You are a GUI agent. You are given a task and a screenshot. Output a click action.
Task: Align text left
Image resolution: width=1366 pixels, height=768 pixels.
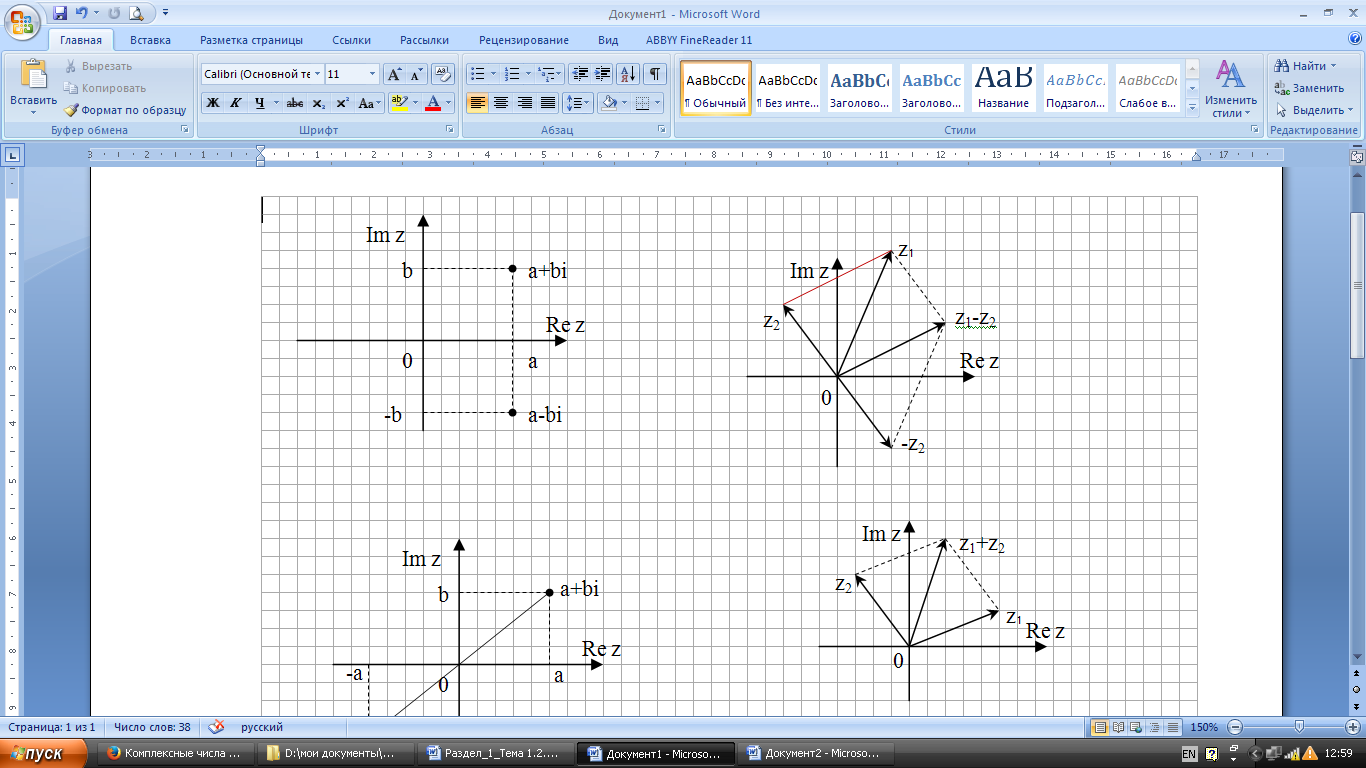[x=478, y=102]
